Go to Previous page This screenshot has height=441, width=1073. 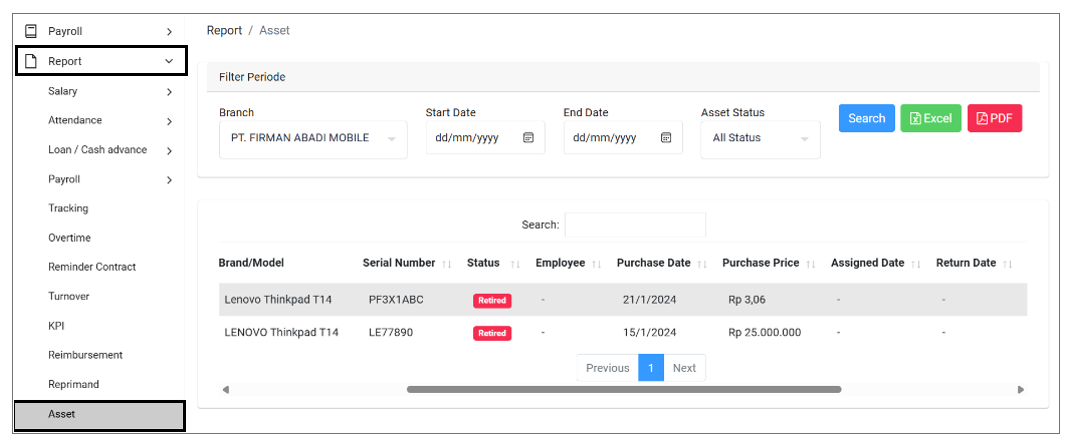[x=607, y=368]
